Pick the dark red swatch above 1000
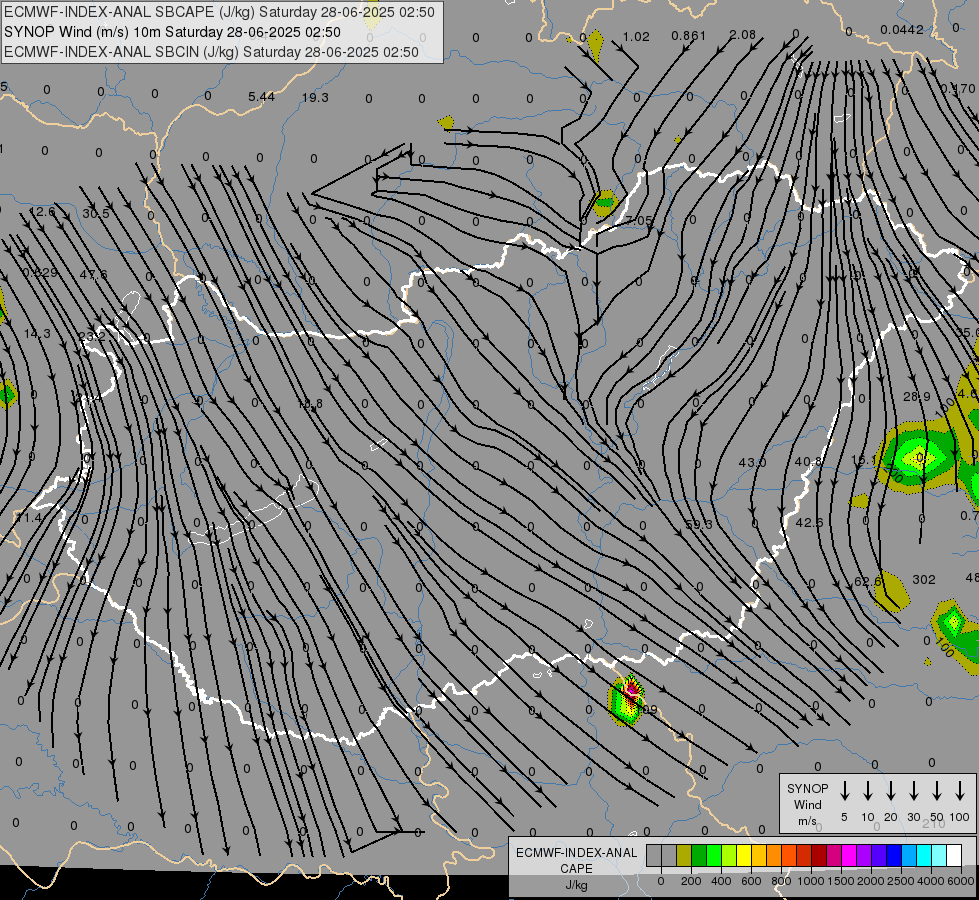Image resolution: width=979 pixels, height=900 pixels. (819, 856)
